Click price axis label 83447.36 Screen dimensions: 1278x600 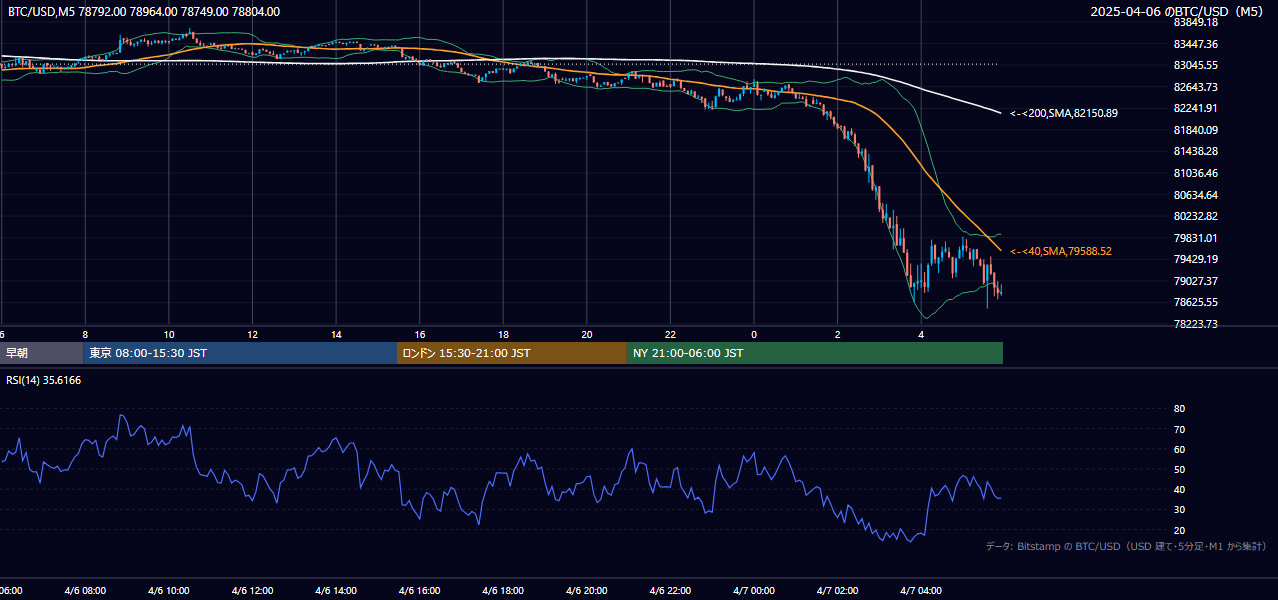coord(1195,44)
